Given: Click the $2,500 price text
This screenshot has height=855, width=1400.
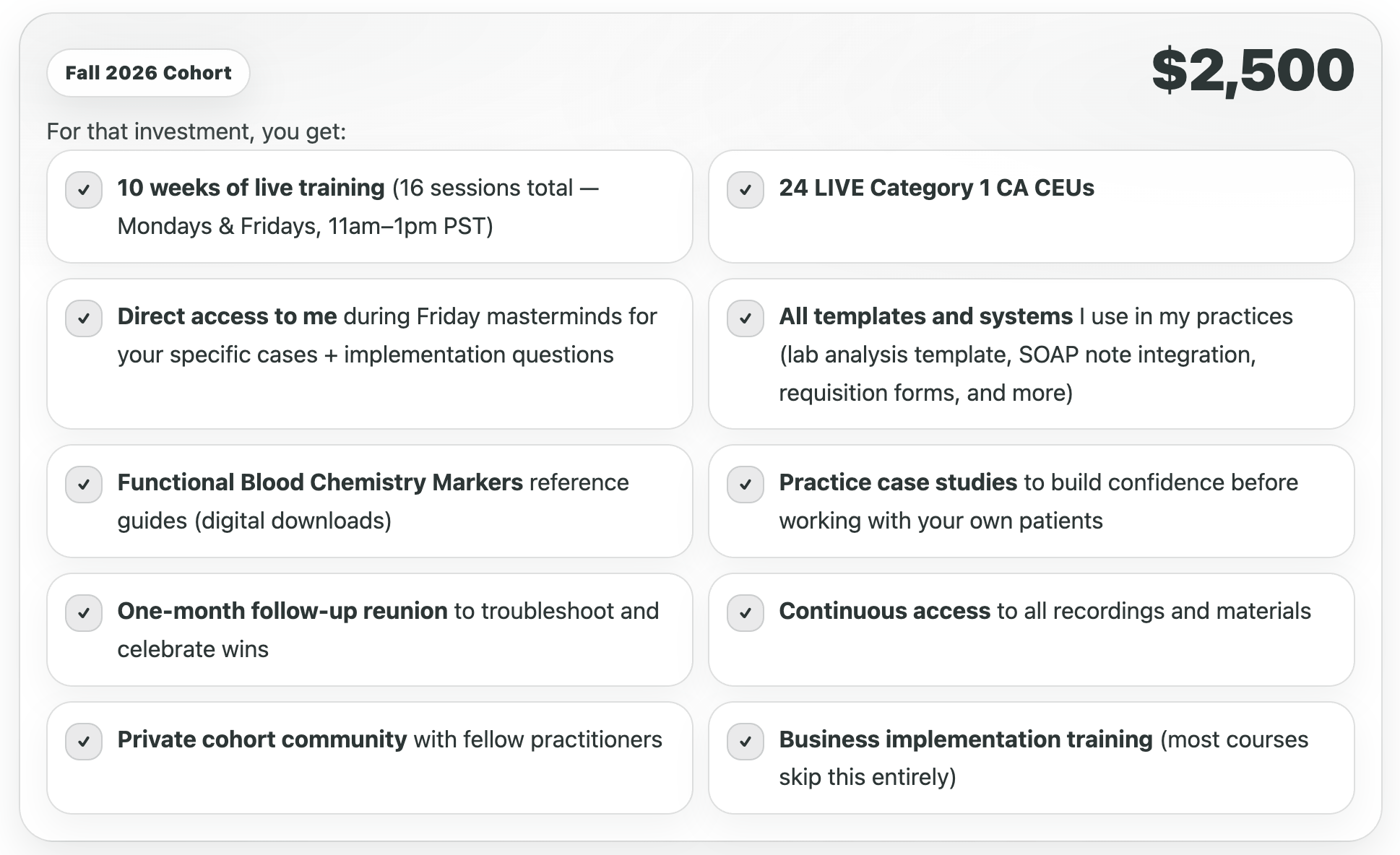Looking at the screenshot, I should tap(1253, 71).
